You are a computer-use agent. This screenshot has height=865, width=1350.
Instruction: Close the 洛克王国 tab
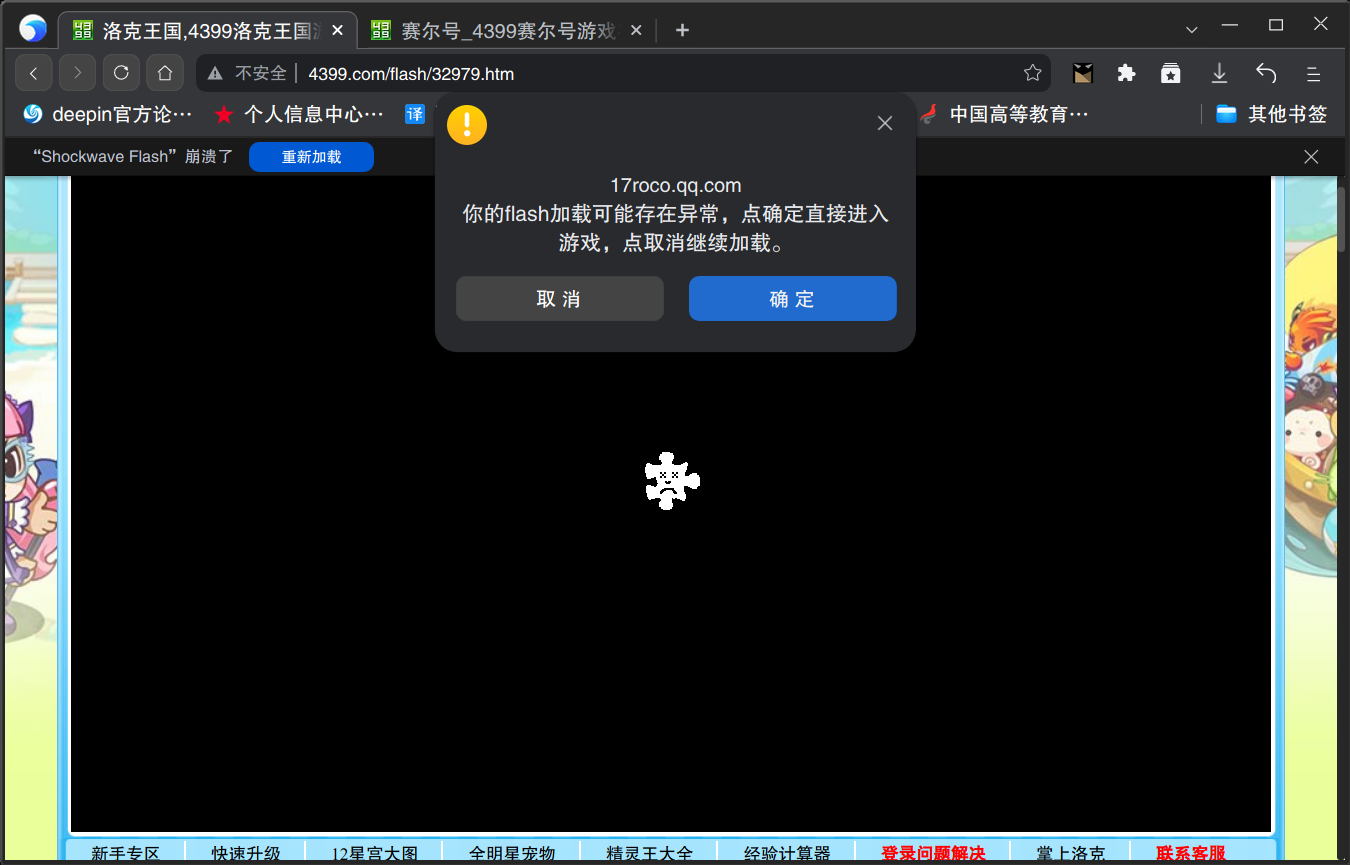pos(337,30)
